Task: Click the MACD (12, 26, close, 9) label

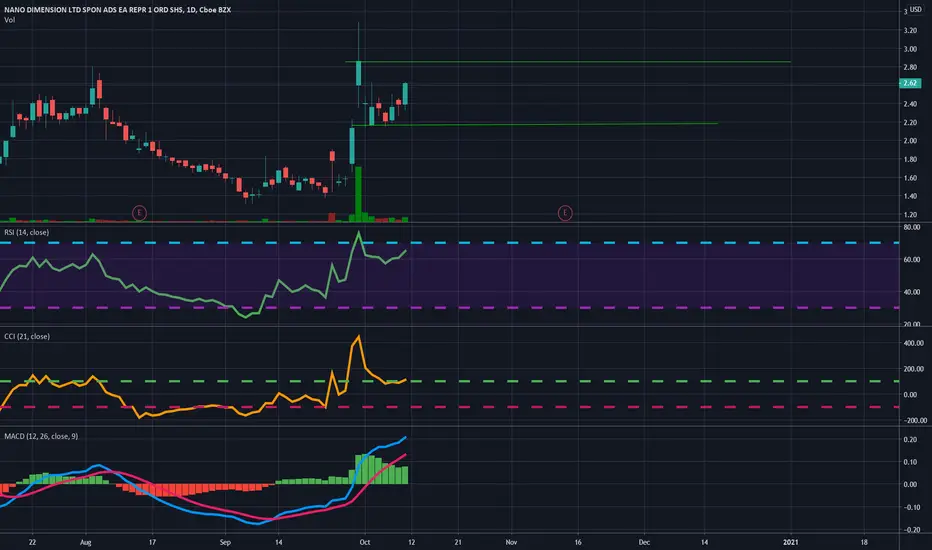Action: click(x=41, y=436)
